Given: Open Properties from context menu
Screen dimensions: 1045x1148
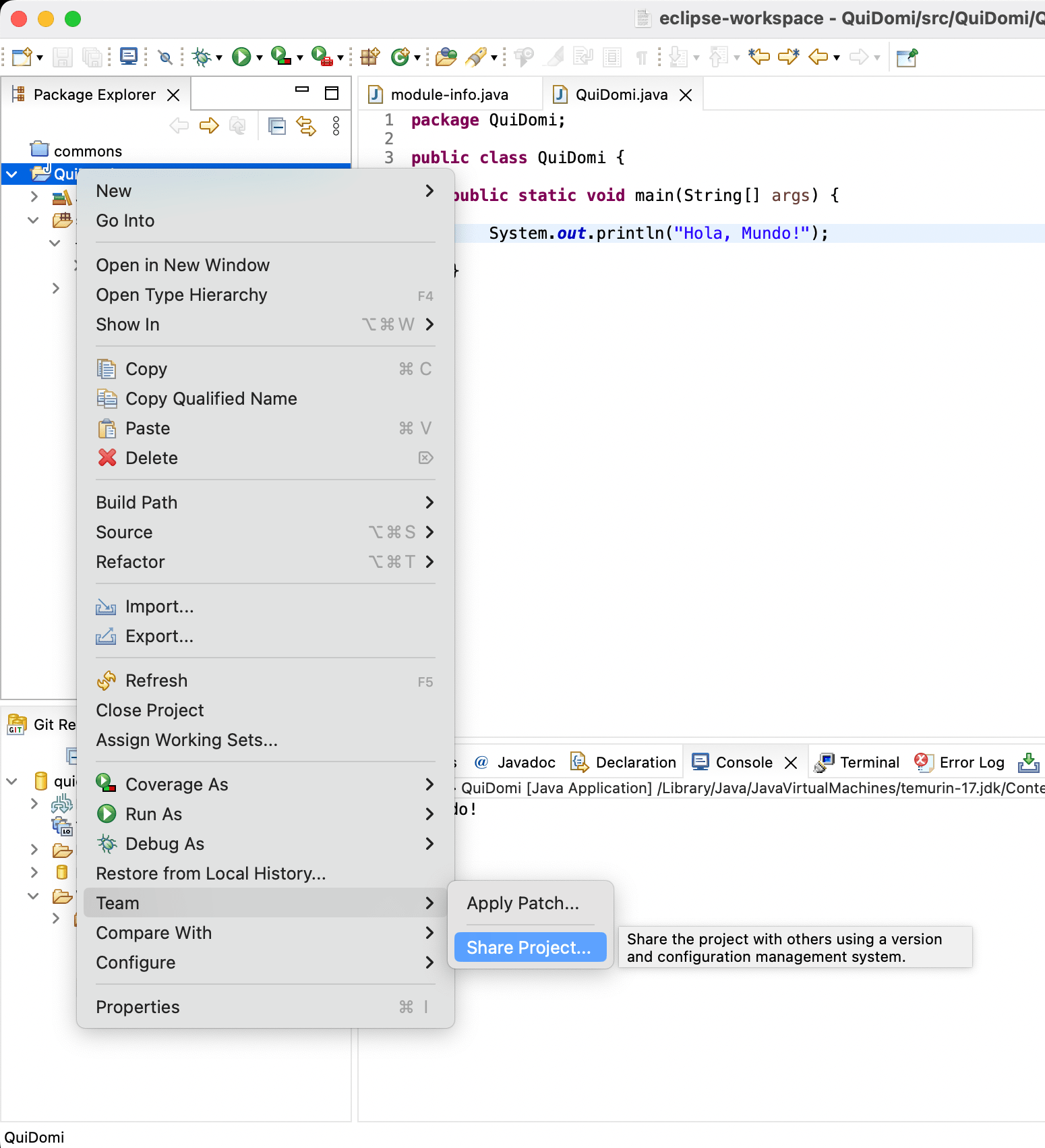Looking at the screenshot, I should click(x=266, y=1007).
